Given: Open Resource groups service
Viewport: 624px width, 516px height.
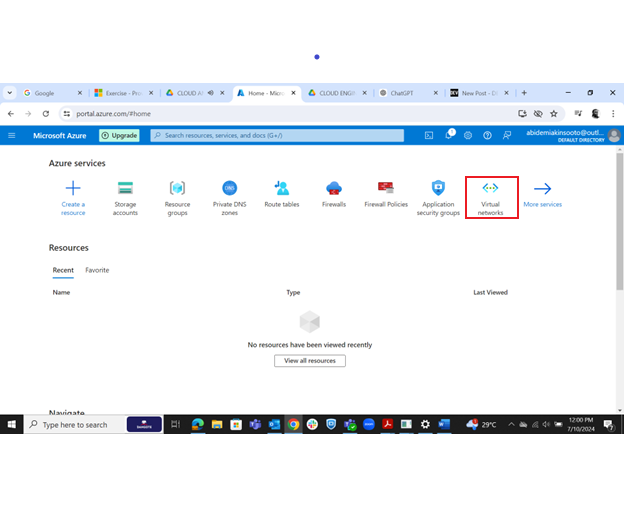Looking at the screenshot, I should click(177, 198).
